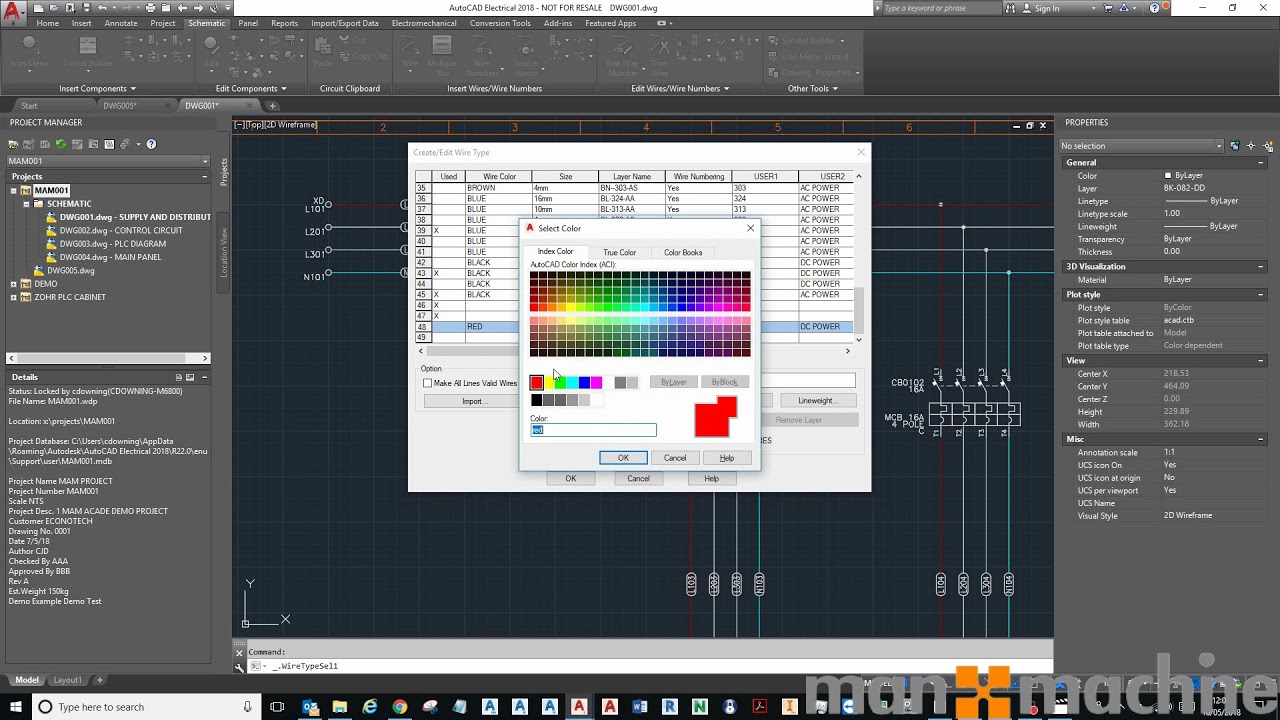Open the Panel ribbon tab

pos(248,23)
